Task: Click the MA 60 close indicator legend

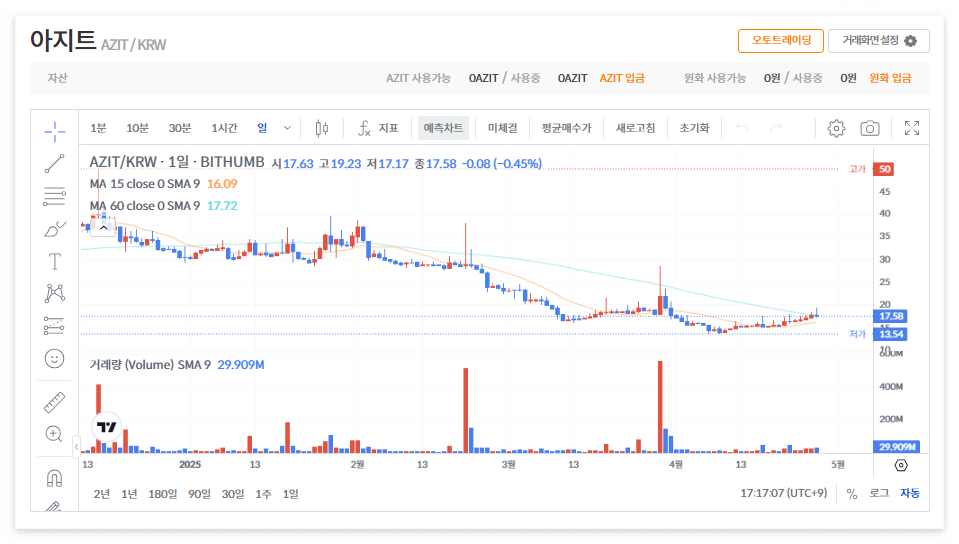Action: (163, 206)
